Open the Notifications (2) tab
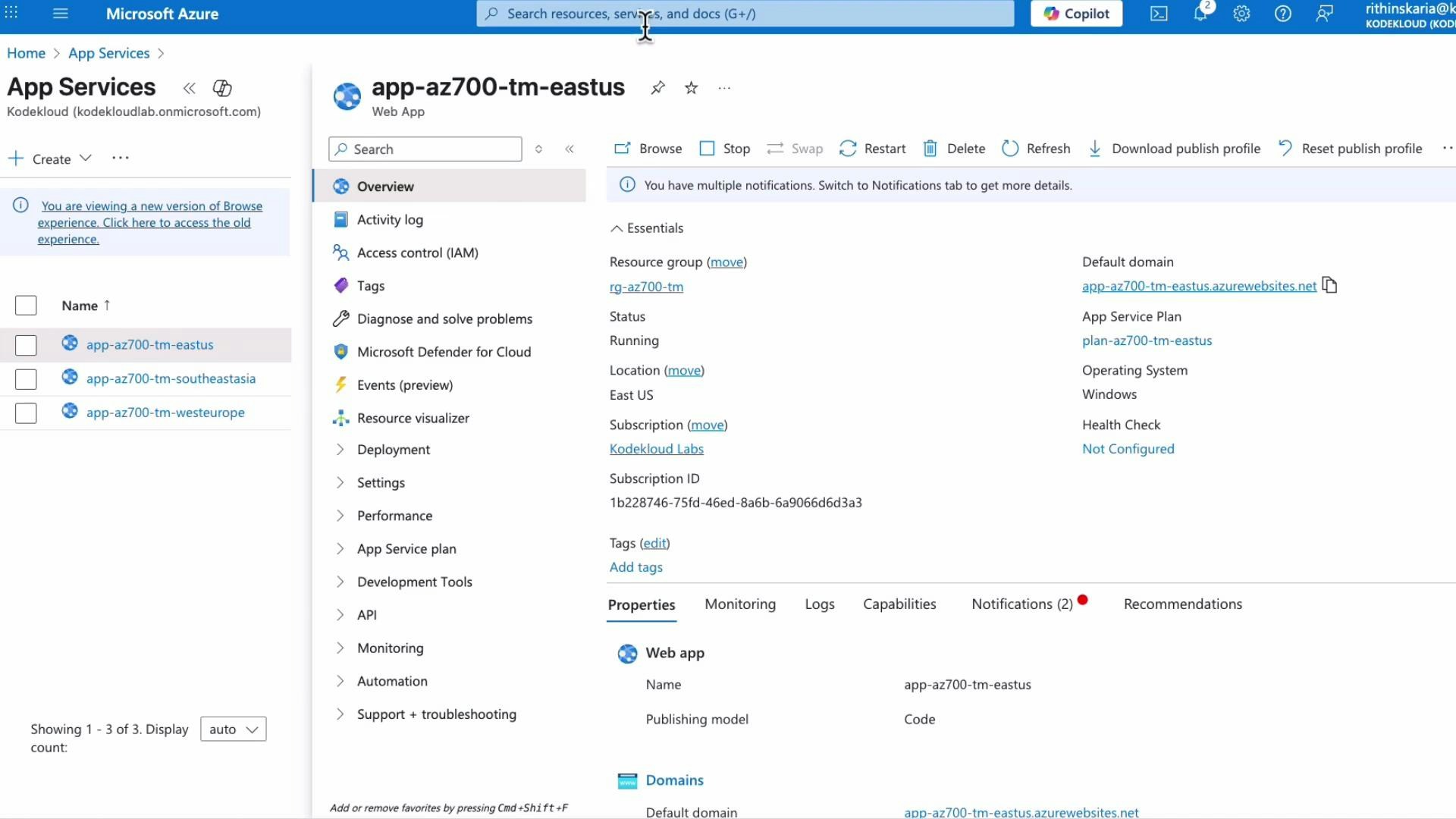Image resolution: width=1456 pixels, height=819 pixels. 1020,604
